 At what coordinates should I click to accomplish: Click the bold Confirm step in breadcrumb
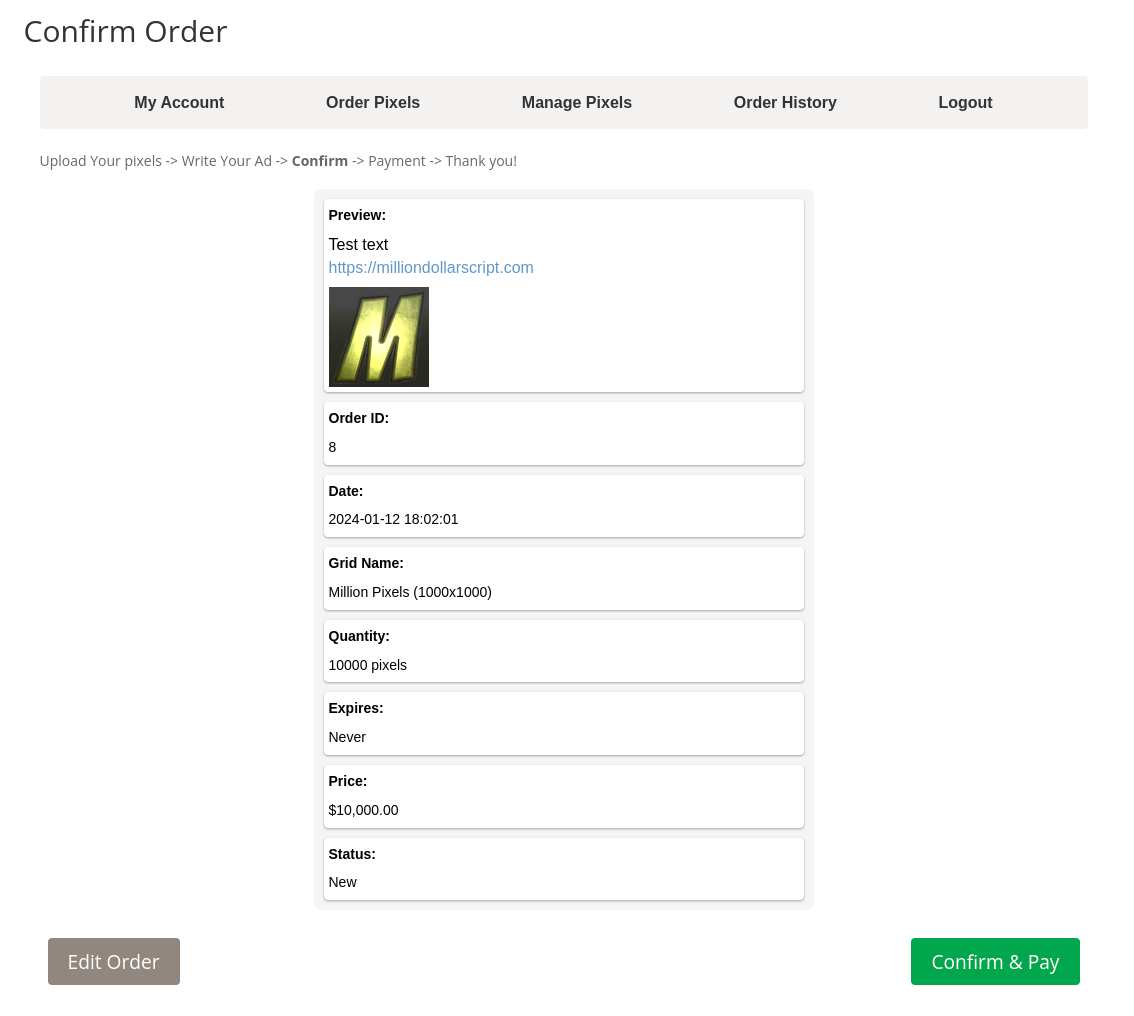pyautogui.click(x=320, y=161)
